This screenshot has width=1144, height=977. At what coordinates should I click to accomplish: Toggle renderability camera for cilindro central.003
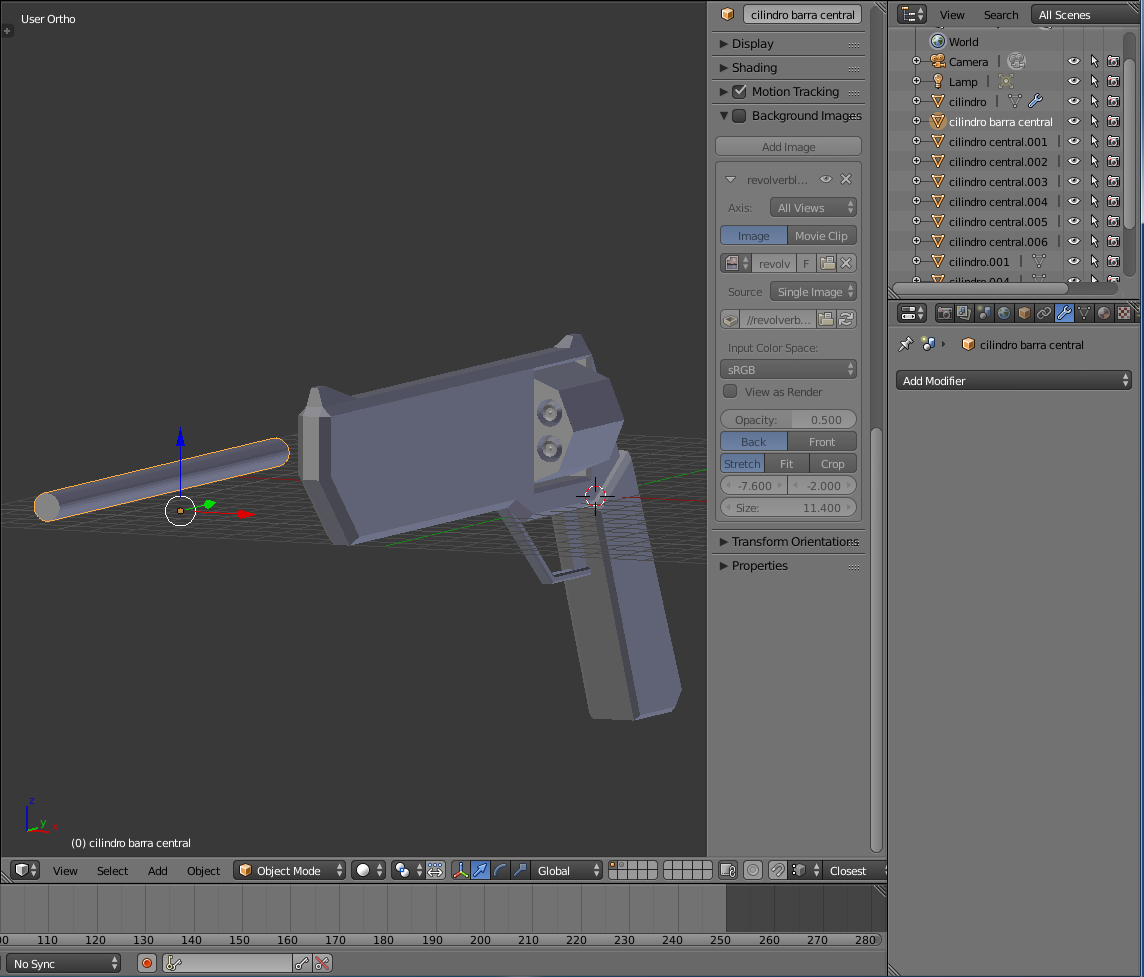[1113, 181]
